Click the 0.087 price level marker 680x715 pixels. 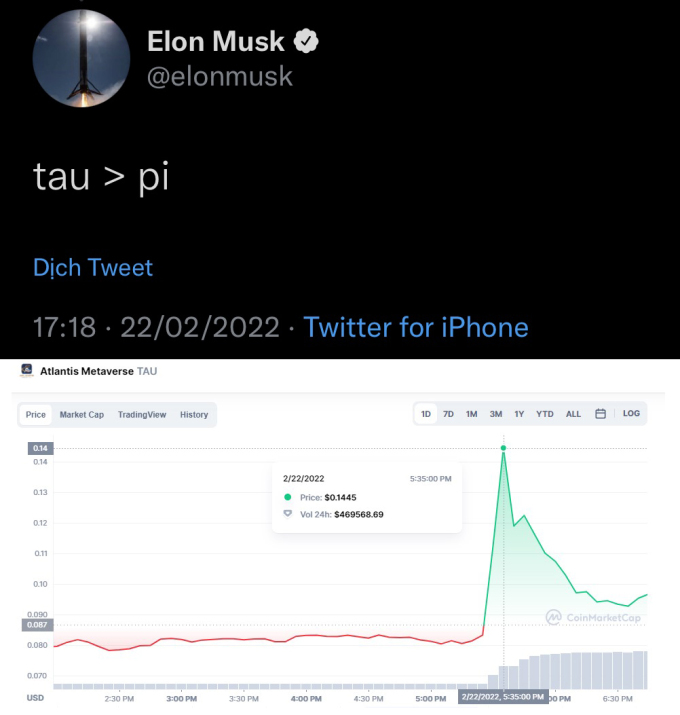[37, 625]
